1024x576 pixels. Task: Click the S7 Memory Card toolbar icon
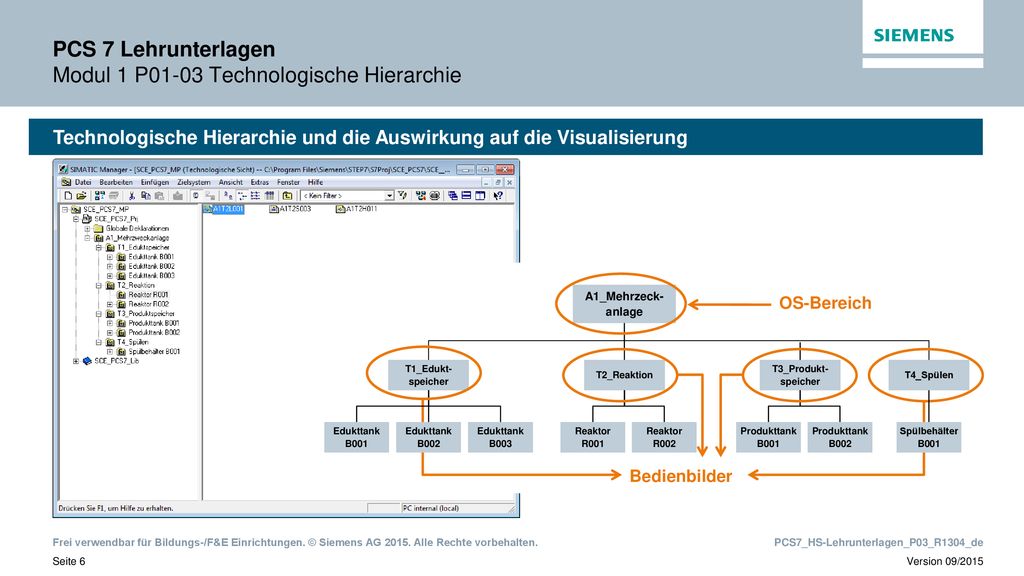pyautogui.click(x=114, y=195)
